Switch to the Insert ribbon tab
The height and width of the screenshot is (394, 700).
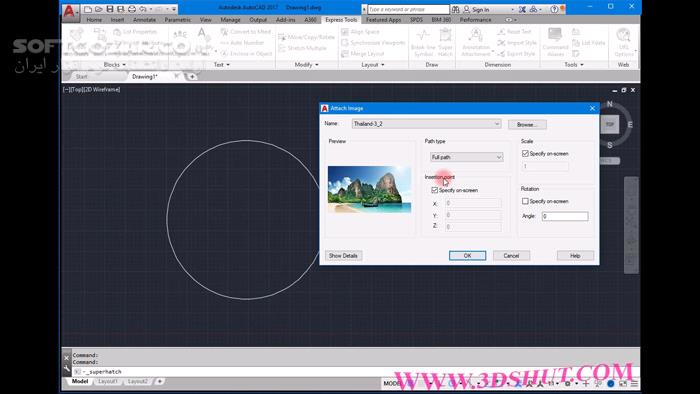(117, 20)
